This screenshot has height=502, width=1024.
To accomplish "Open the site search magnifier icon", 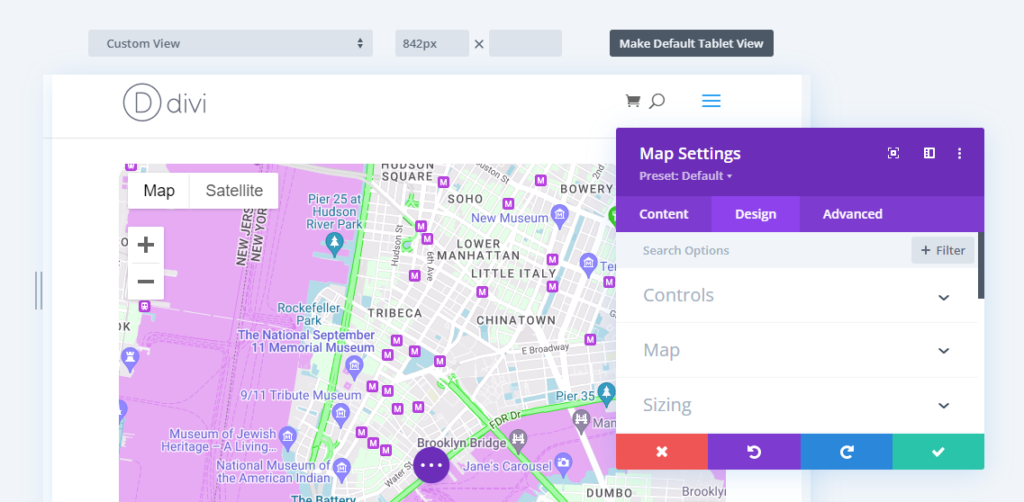I will tap(657, 101).
